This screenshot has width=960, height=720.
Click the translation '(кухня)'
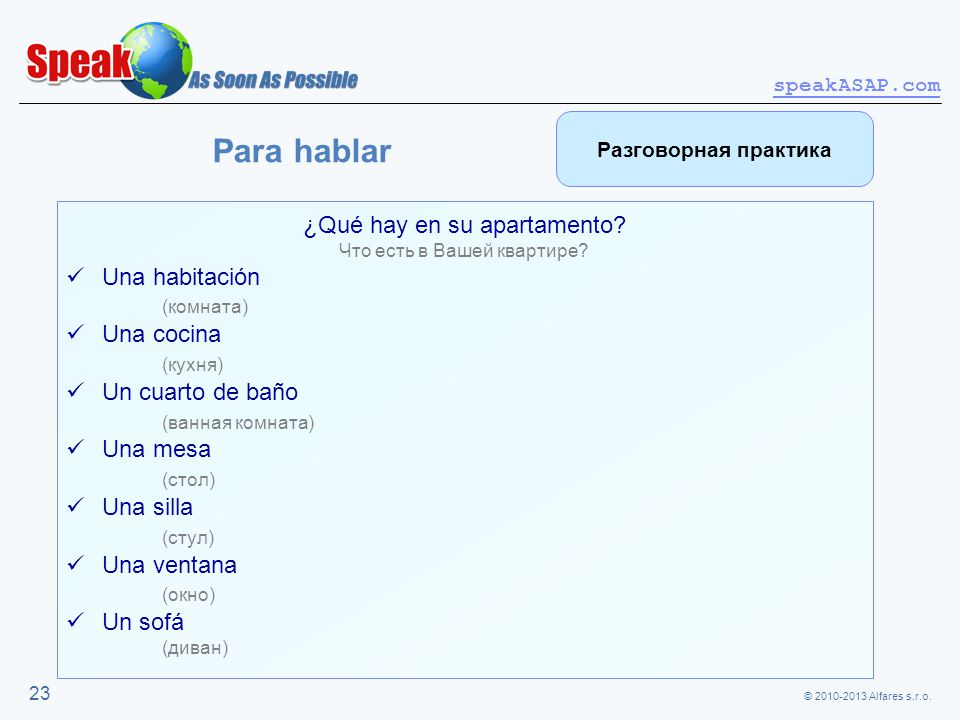pos(193,365)
